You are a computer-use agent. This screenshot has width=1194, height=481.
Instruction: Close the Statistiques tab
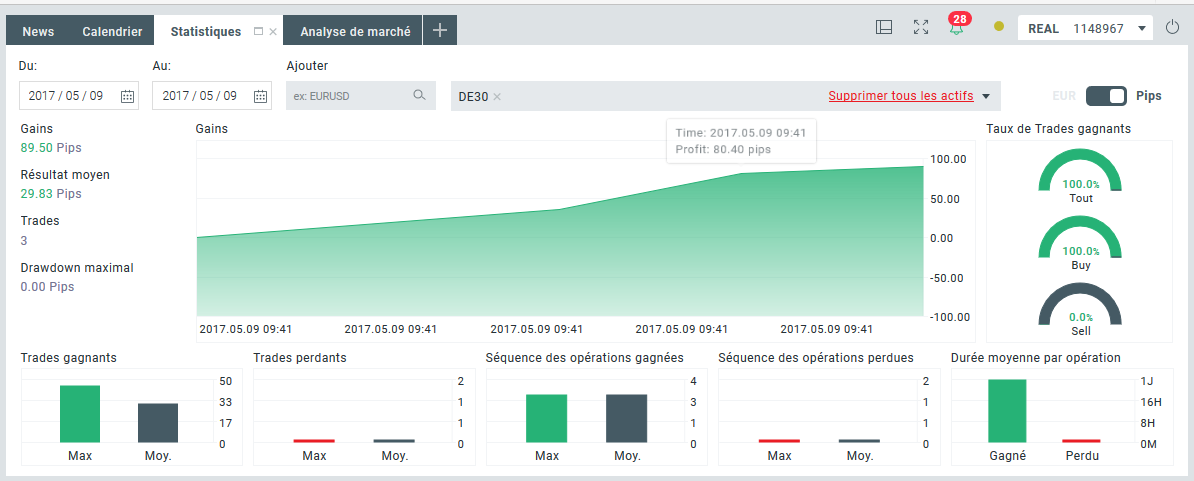click(x=273, y=32)
